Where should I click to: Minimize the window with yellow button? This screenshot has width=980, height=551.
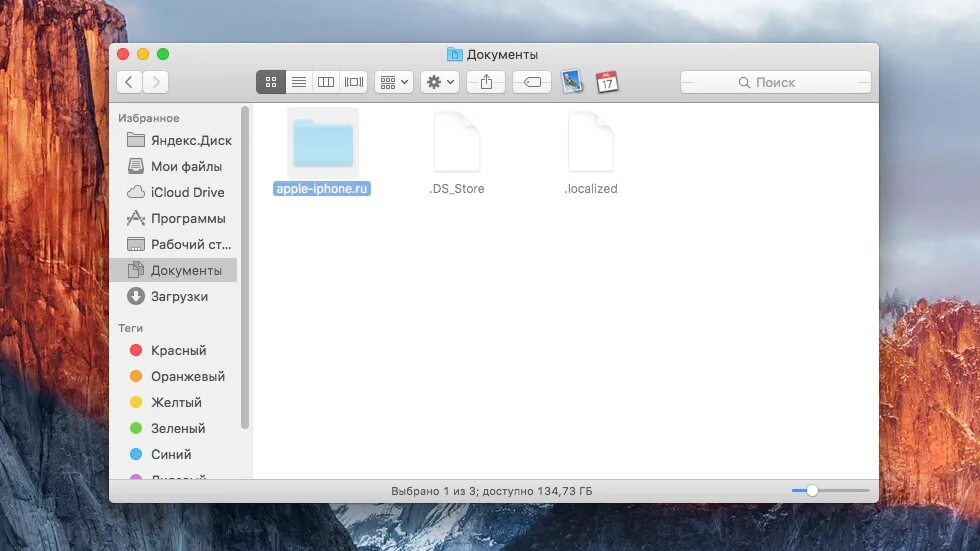(143, 54)
